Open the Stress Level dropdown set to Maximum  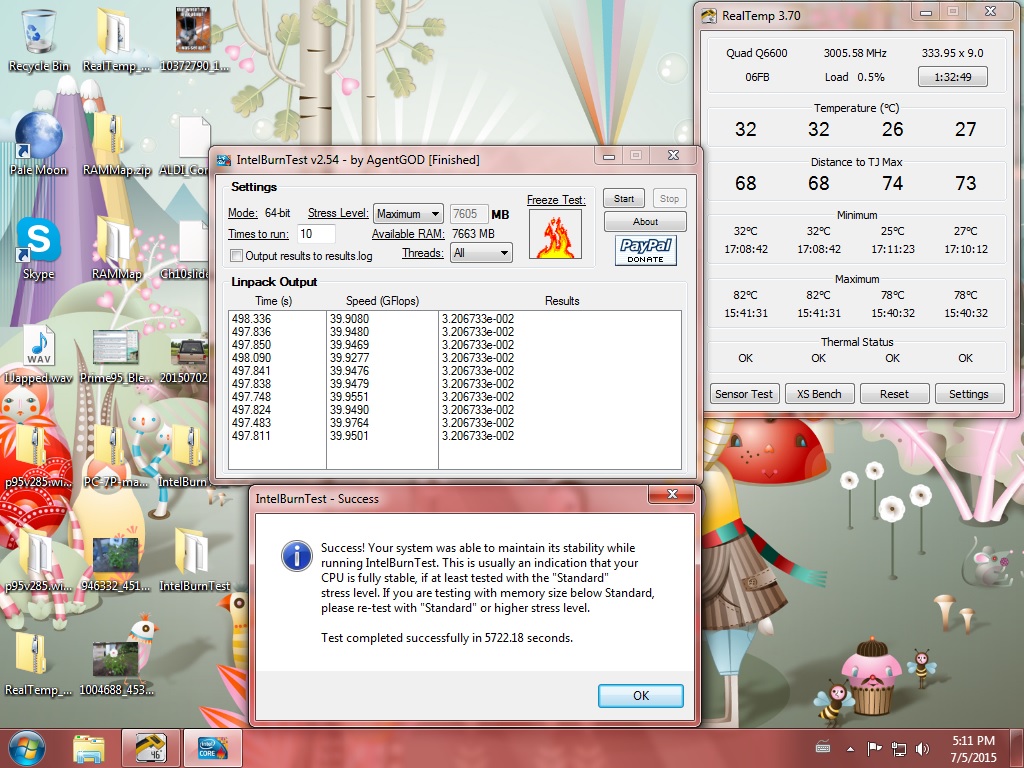pos(408,214)
